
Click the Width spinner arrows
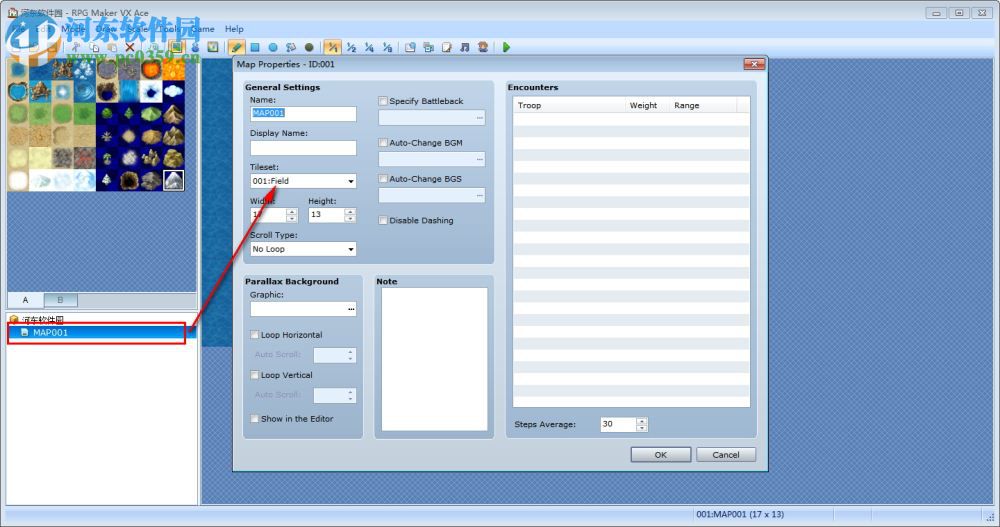click(292, 215)
